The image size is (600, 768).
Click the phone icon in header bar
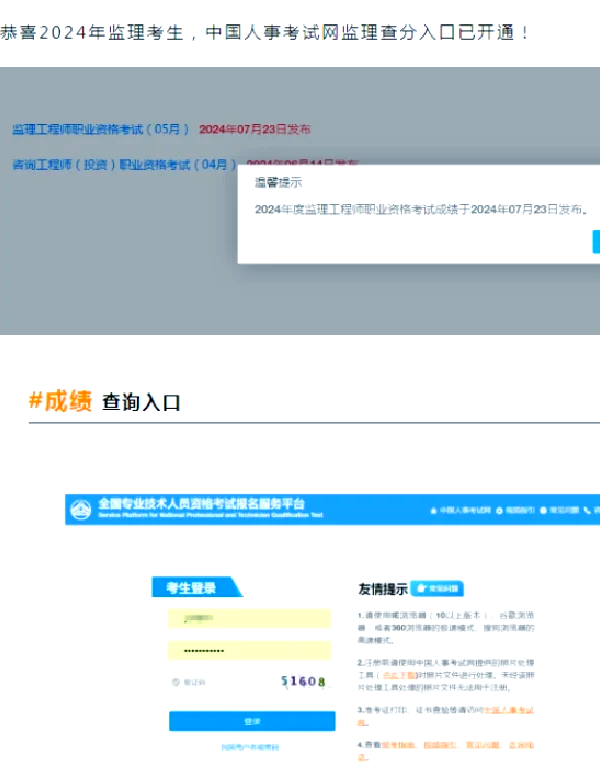click(x=587, y=510)
